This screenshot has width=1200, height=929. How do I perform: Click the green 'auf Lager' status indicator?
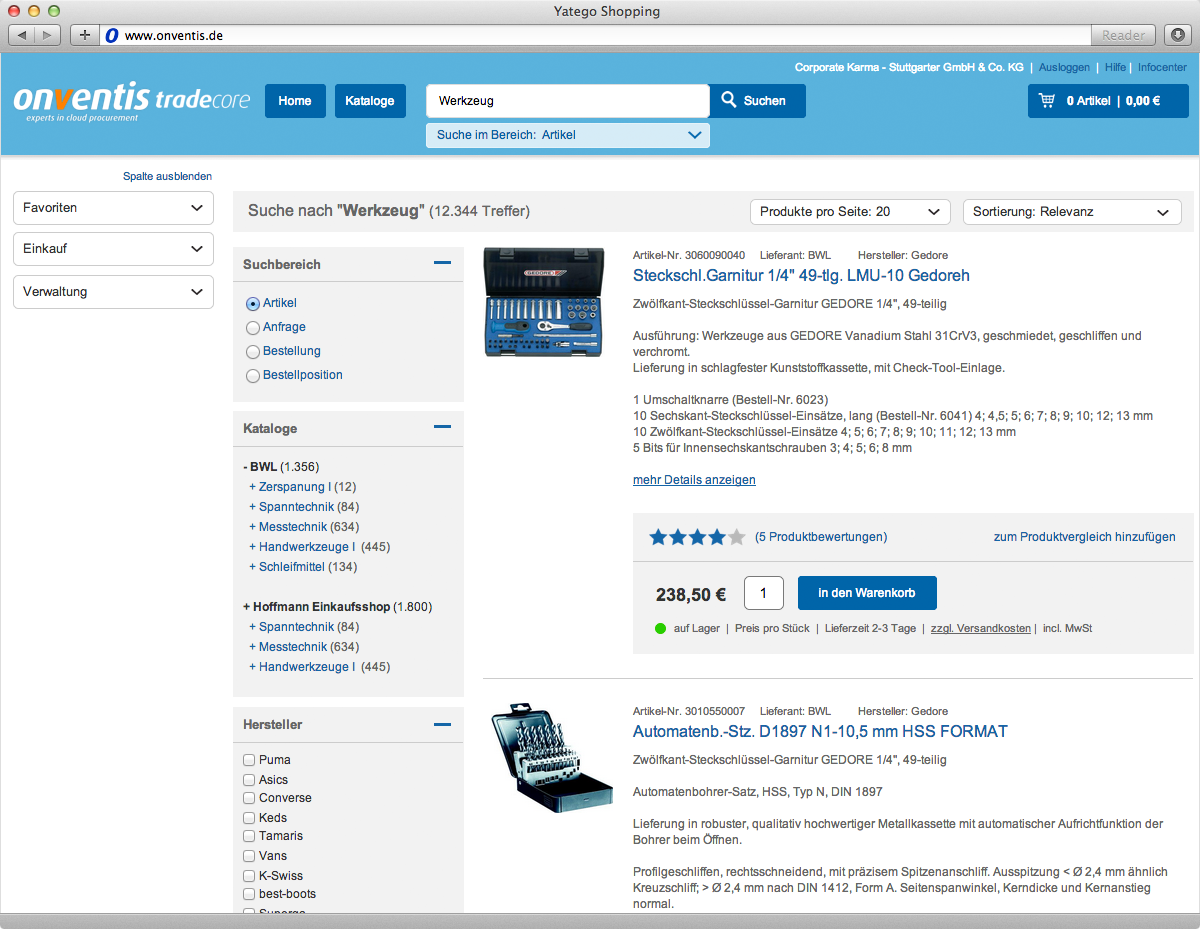click(x=660, y=629)
